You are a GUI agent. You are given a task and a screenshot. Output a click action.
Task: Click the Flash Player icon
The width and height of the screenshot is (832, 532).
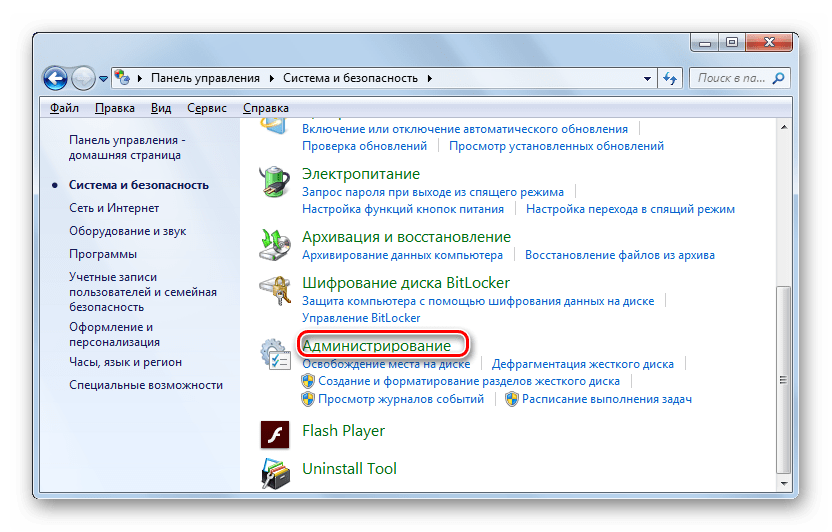coord(275,435)
